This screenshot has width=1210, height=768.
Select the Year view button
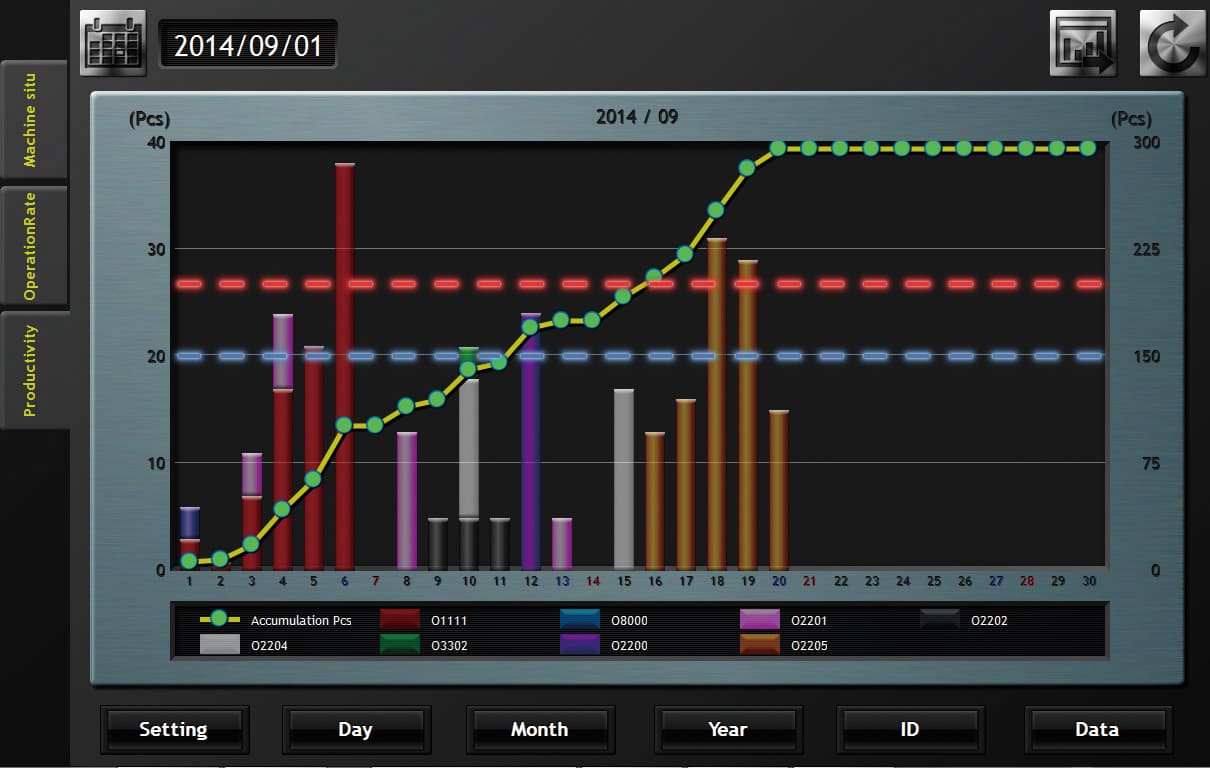[728, 729]
